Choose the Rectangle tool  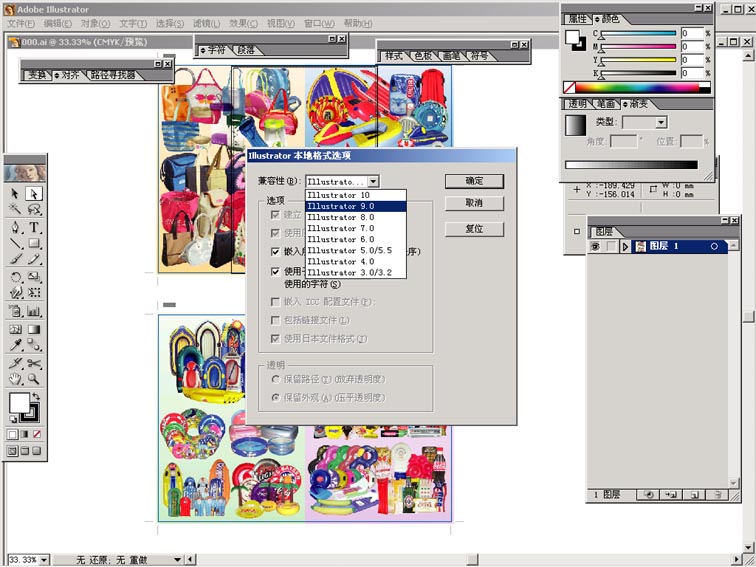[x=33, y=243]
